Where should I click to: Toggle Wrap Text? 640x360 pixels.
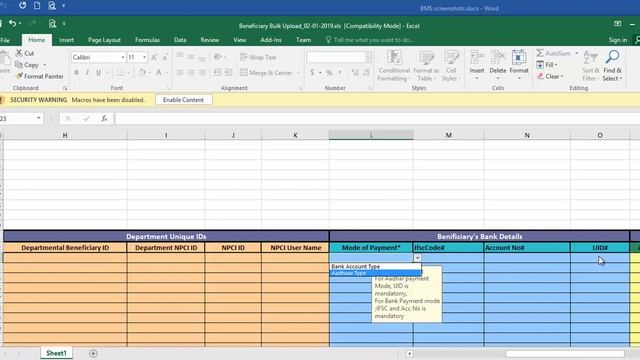[258, 57]
